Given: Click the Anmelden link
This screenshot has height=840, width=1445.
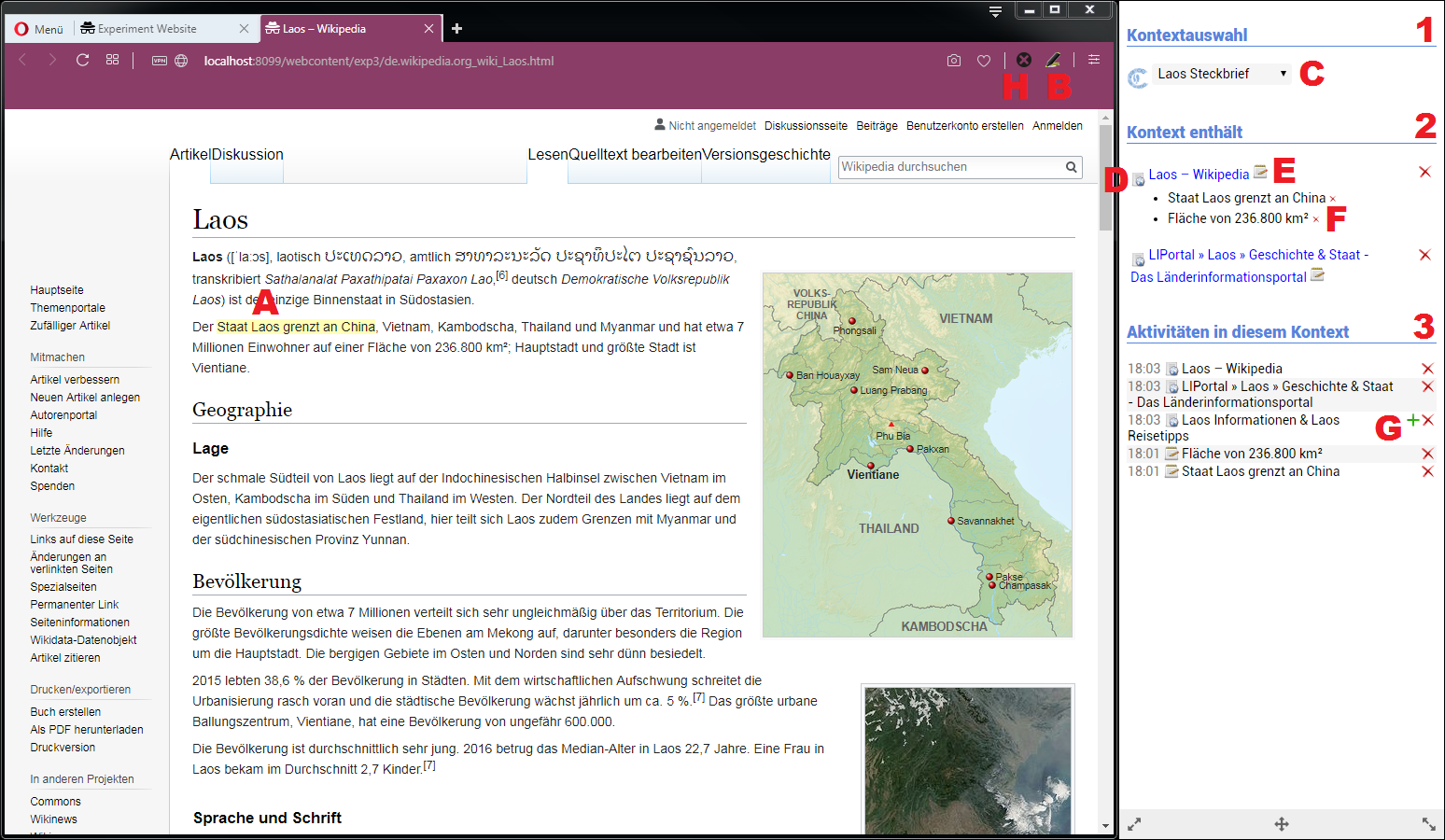Looking at the screenshot, I should tap(1057, 126).
